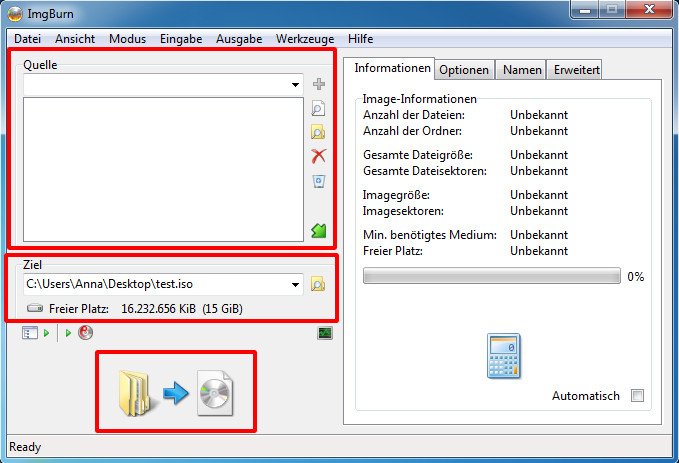Switch to the Optionen tab
The width and height of the screenshot is (679, 463).
tap(464, 69)
